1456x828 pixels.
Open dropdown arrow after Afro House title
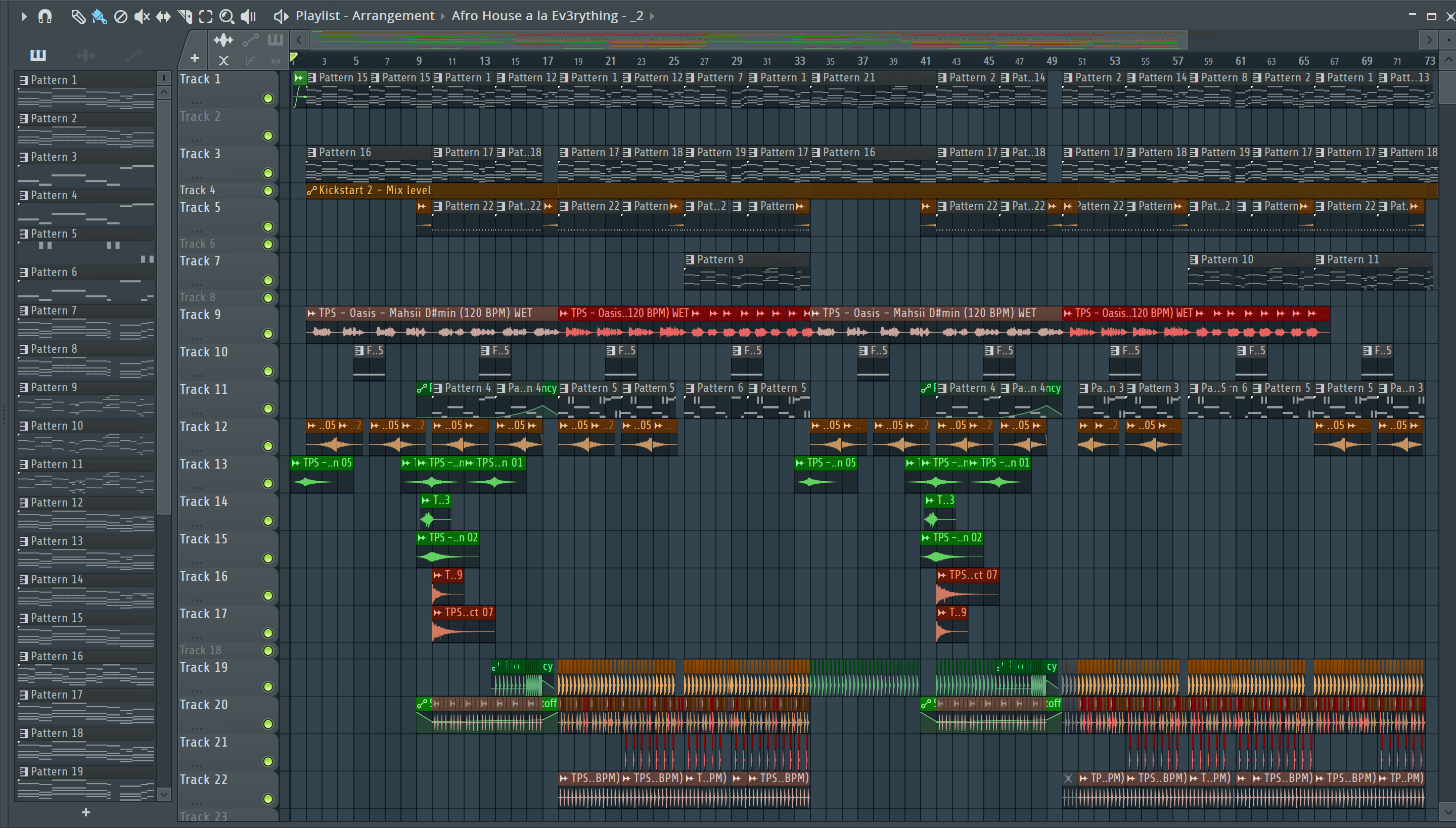[x=652, y=17]
